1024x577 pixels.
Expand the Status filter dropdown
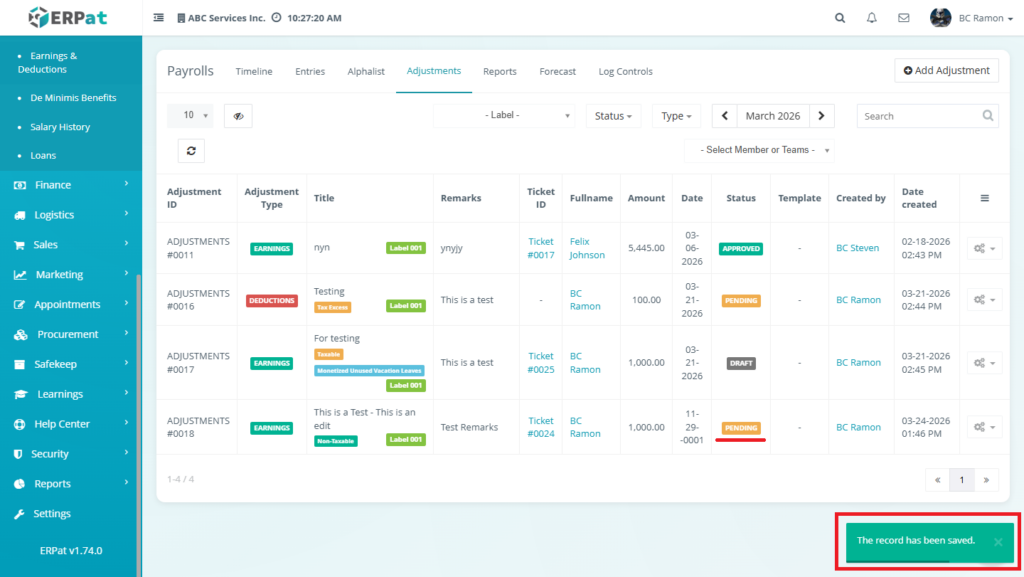613,116
